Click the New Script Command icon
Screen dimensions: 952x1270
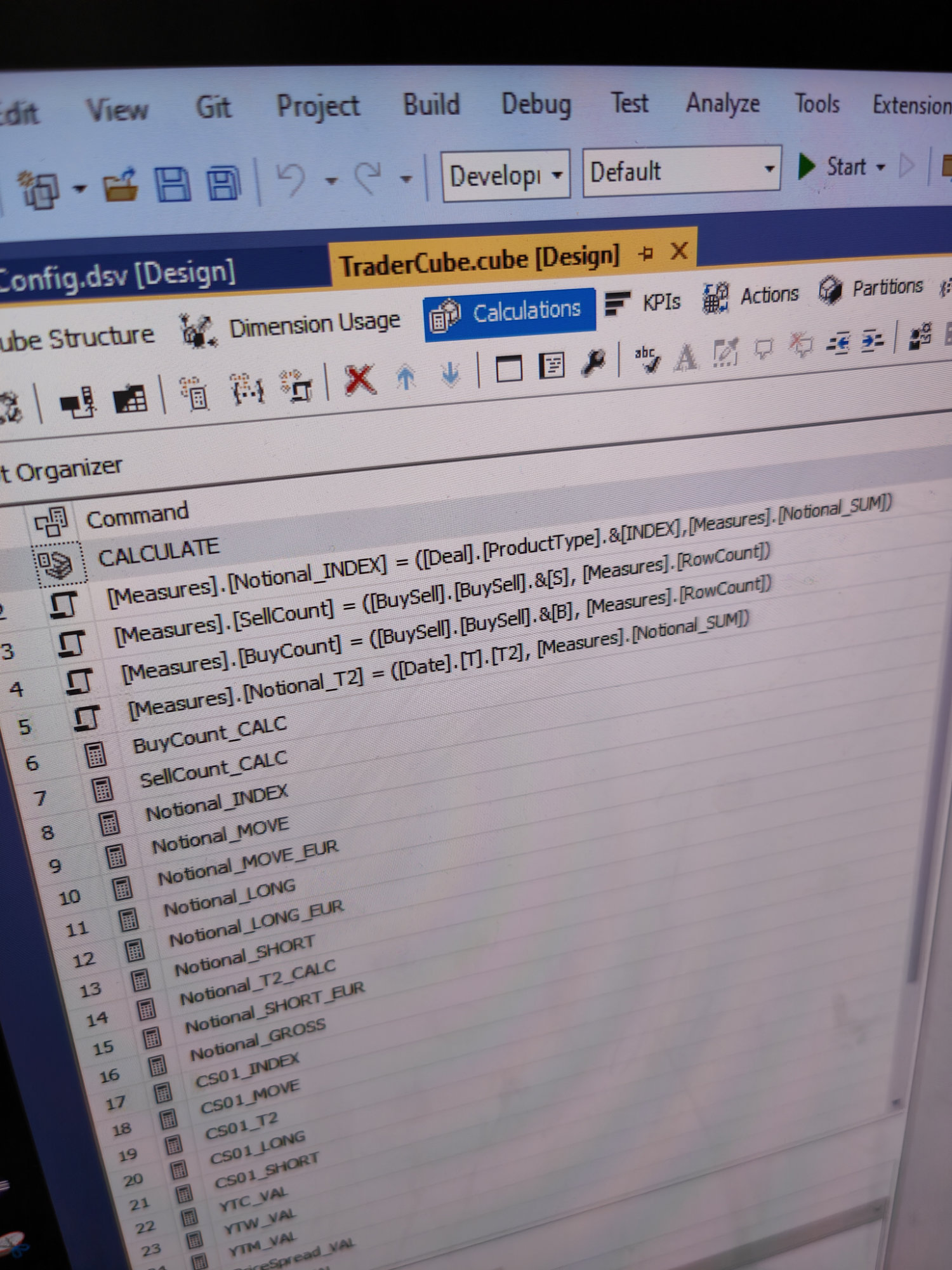[x=297, y=385]
